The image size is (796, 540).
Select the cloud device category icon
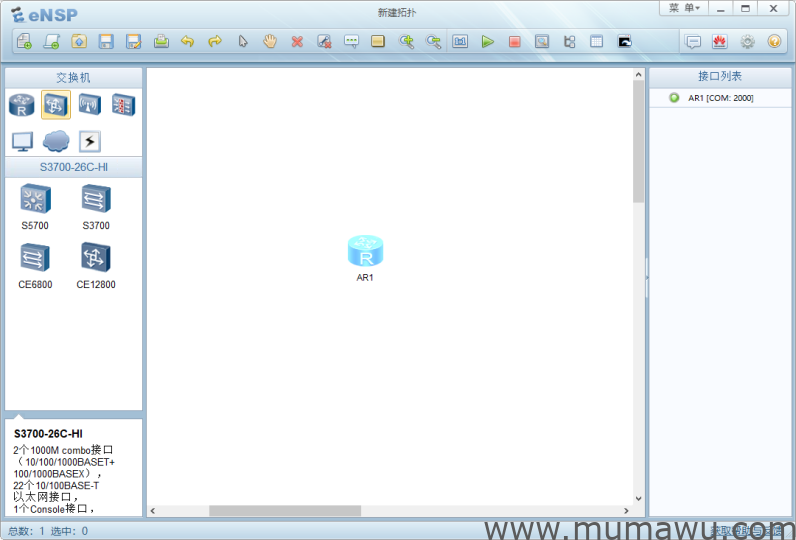[x=56, y=141]
